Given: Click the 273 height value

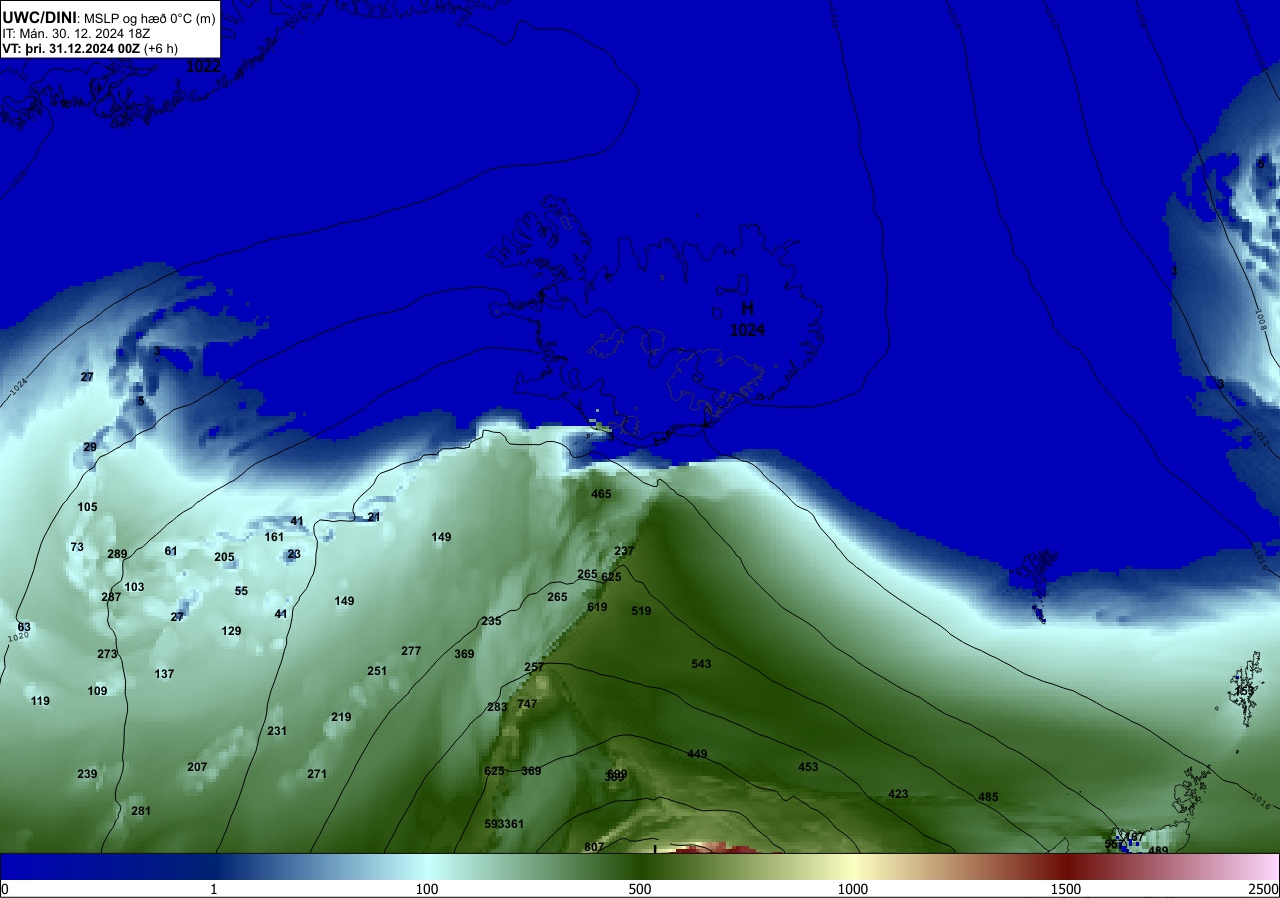Looking at the screenshot, I should [x=107, y=654].
